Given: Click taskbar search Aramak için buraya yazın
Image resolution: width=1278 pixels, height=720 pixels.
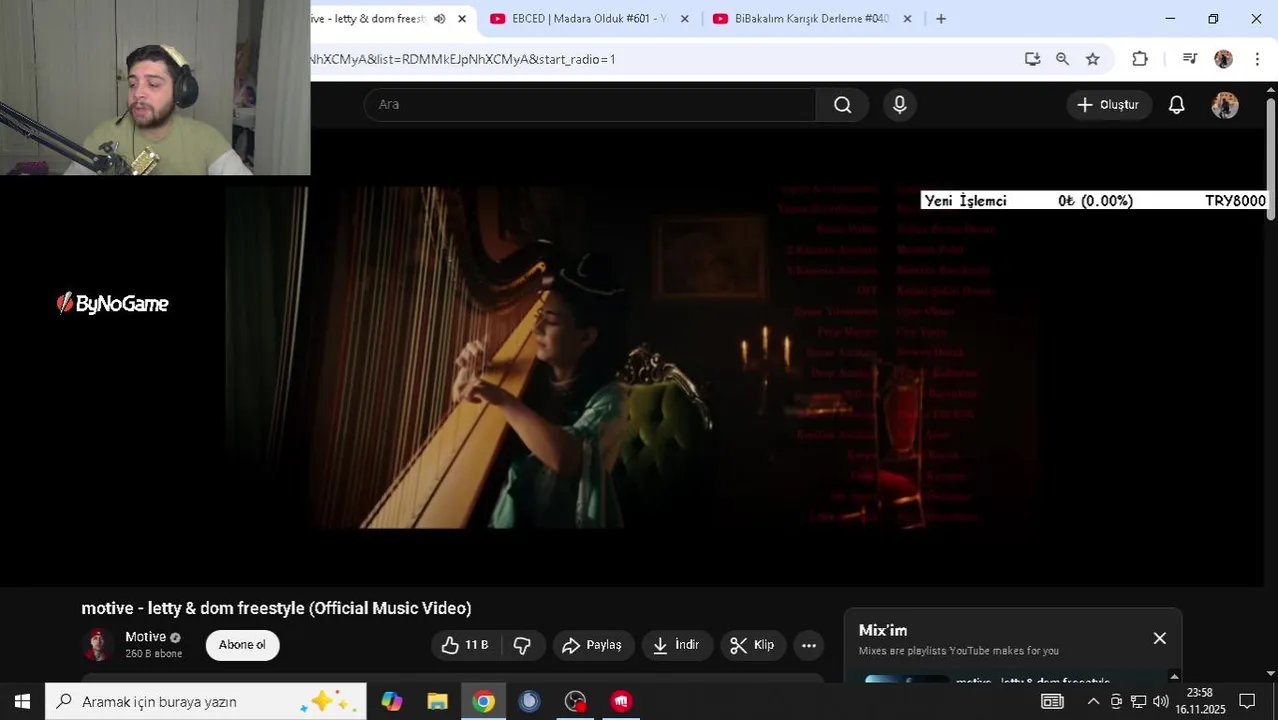Looking at the screenshot, I should 206,701.
